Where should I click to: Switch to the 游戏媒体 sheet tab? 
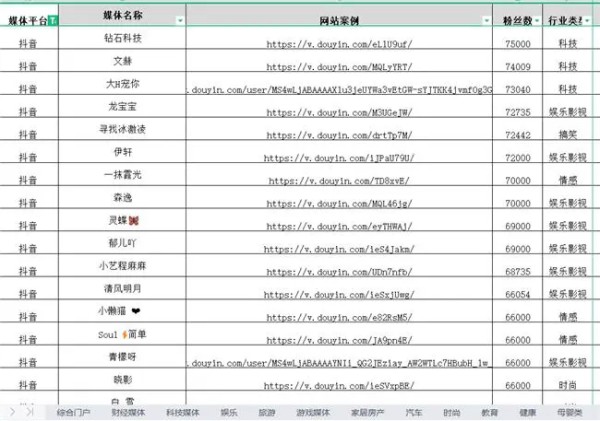pos(313,413)
